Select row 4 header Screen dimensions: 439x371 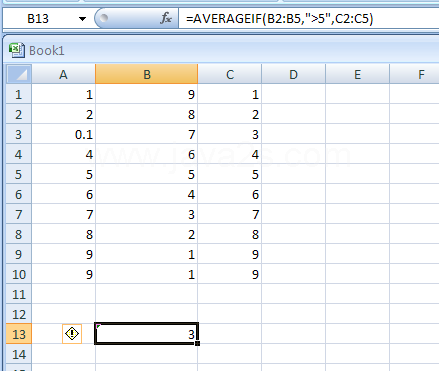click(19, 154)
